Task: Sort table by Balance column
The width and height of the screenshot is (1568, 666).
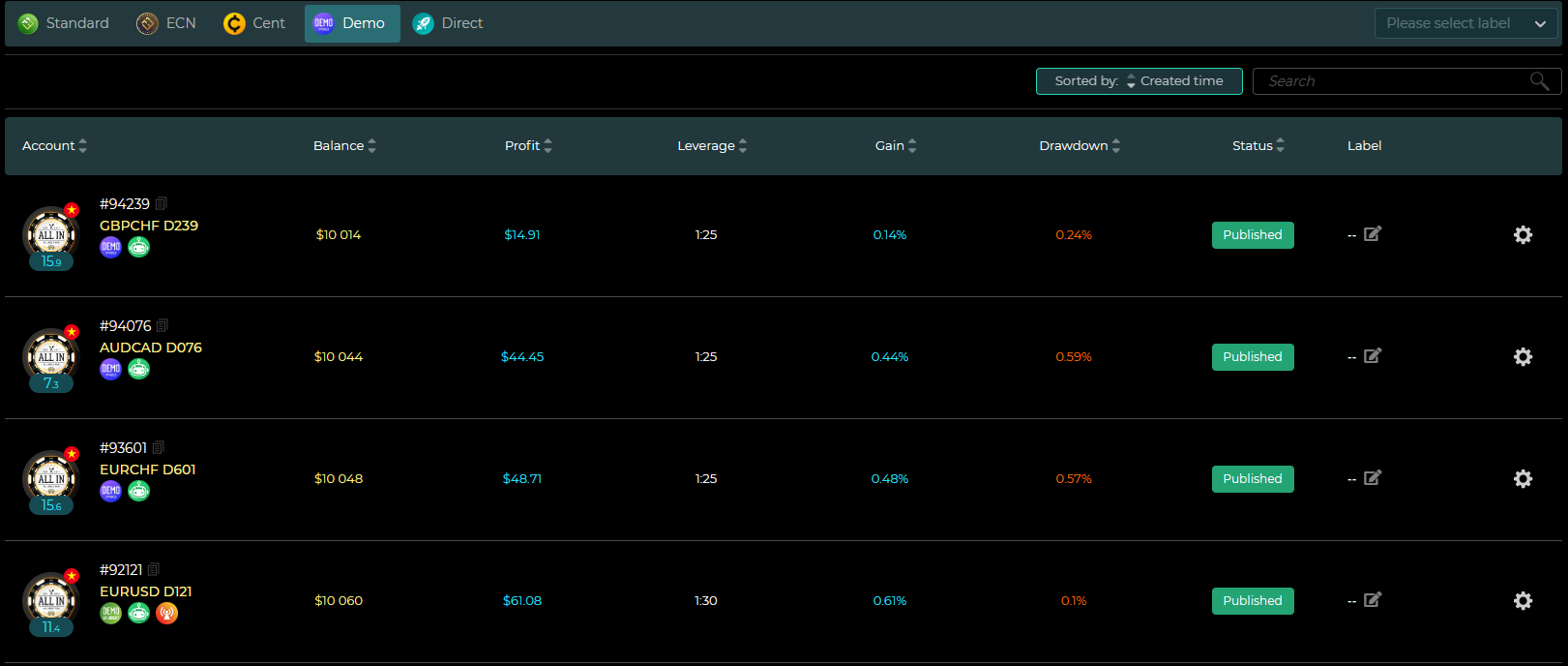Action: [344, 146]
